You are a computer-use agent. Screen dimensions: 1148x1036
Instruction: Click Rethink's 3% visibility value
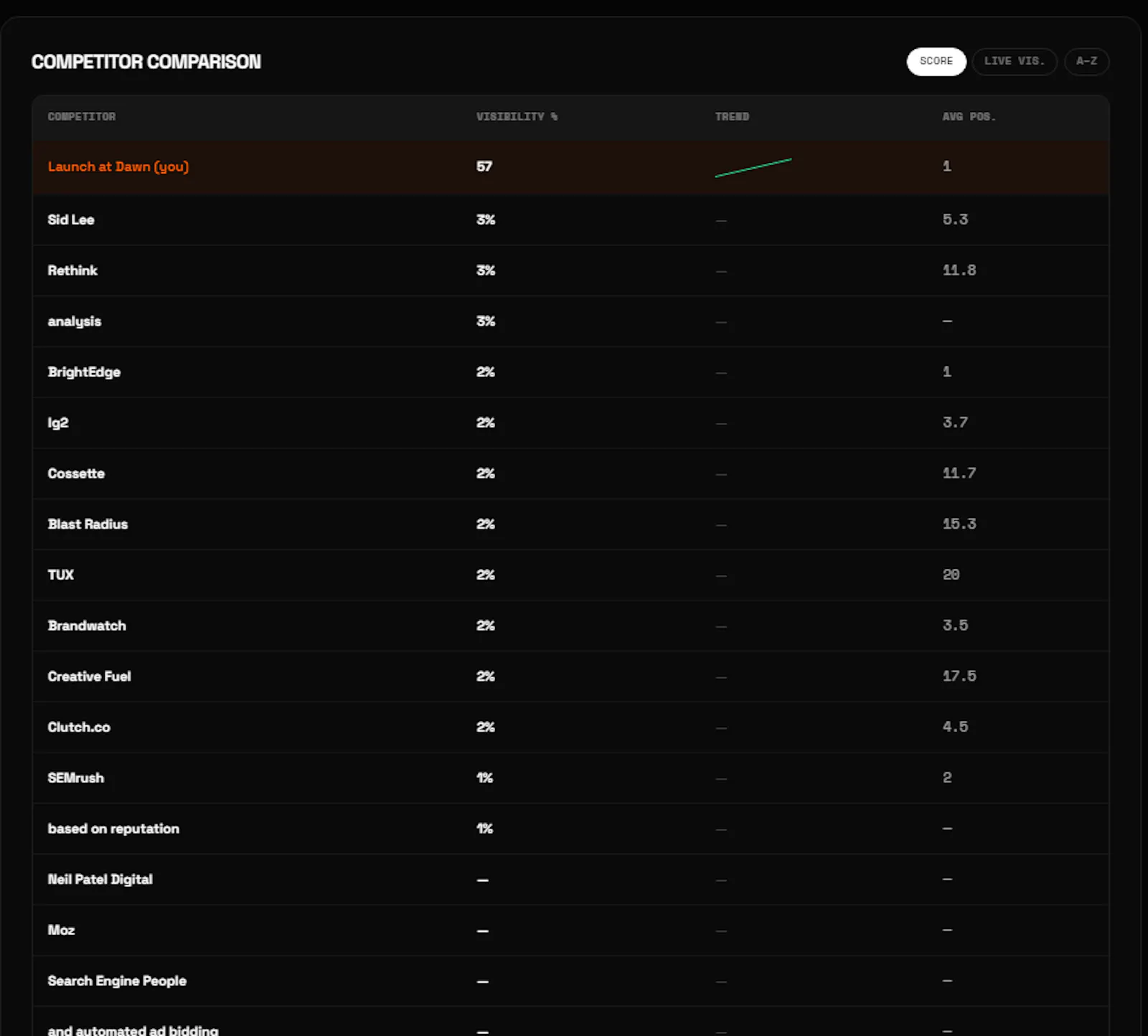click(486, 270)
